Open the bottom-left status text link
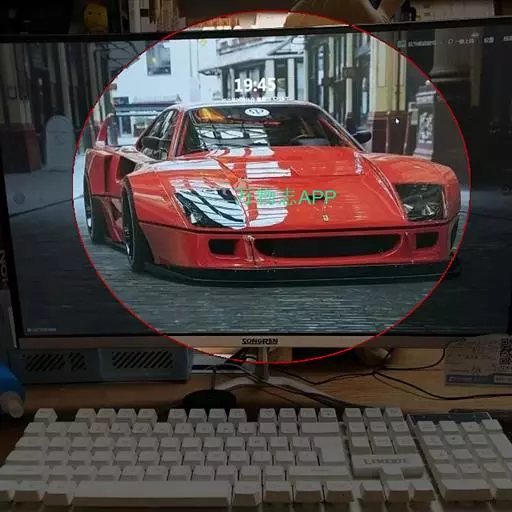The width and height of the screenshot is (512, 512). [44, 330]
